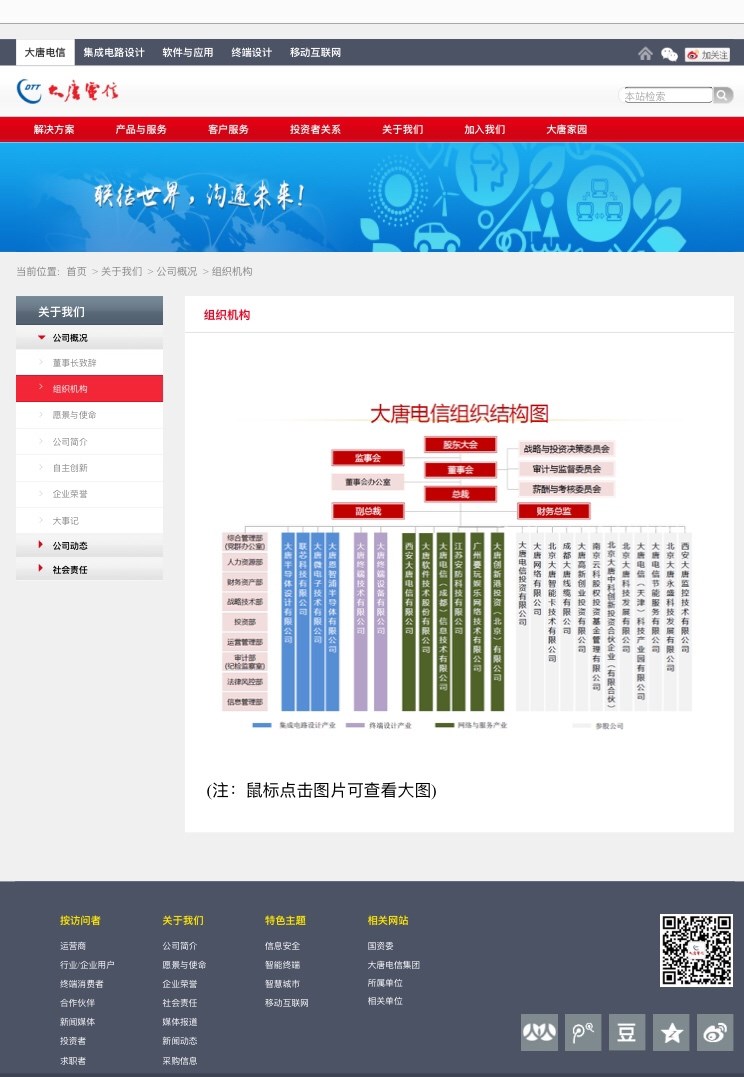Open the 投资者关系 menu item
The image size is (744, 1077).
(315, 129)
